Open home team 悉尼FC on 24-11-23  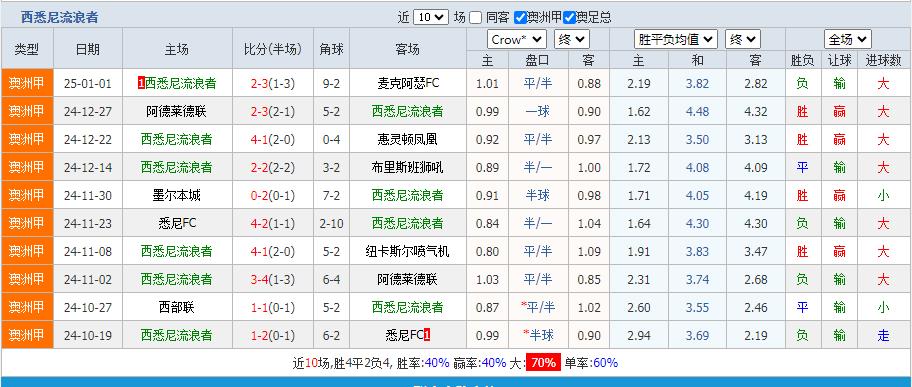point(176,223)
